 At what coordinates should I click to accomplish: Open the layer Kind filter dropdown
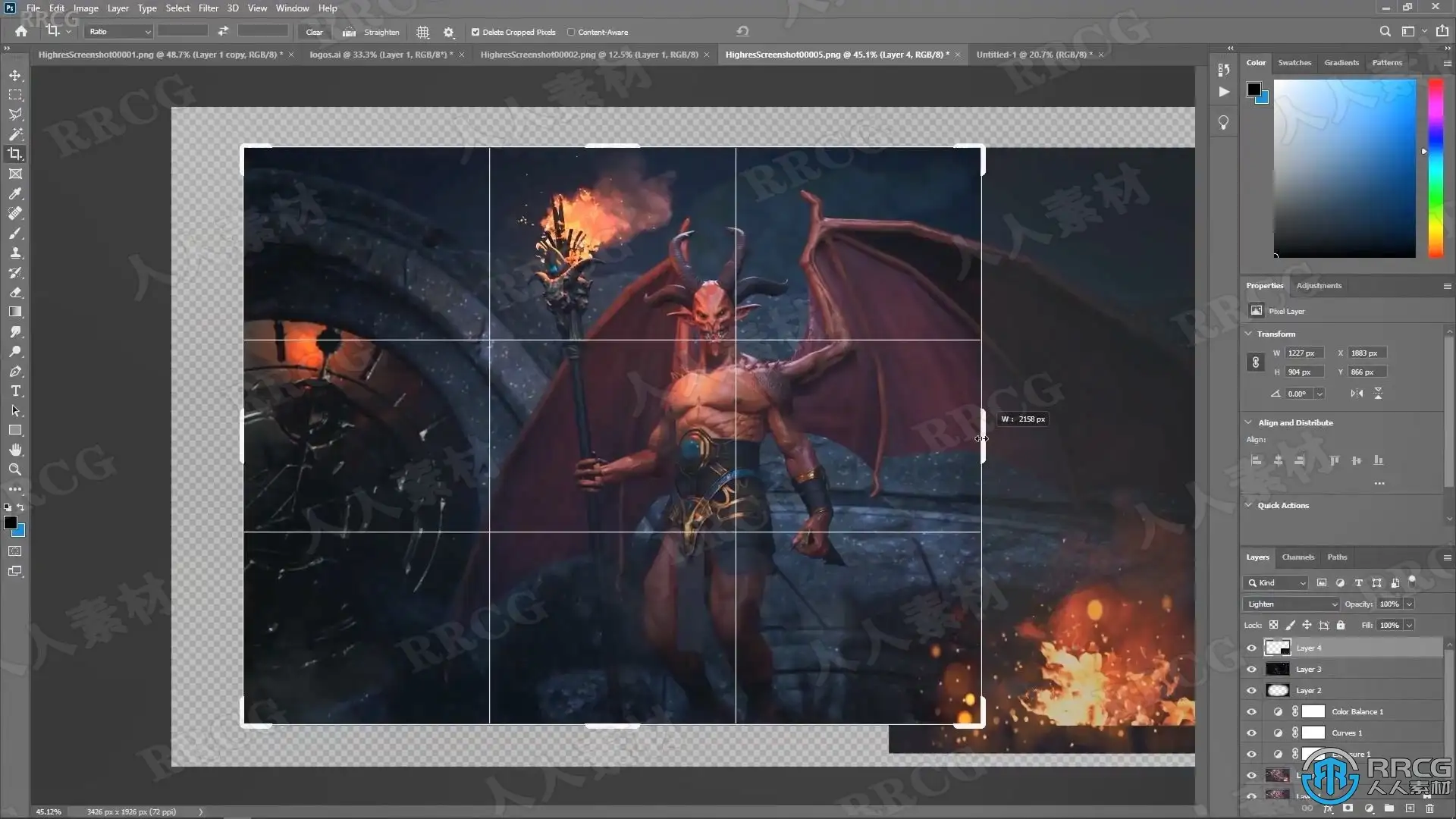[1276, 582]
